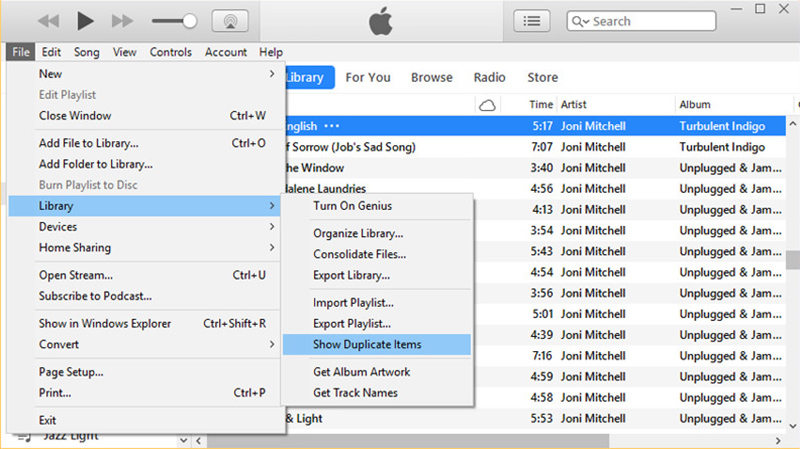Sort by the Album column header
800x449 pixels.
[694, 105]
